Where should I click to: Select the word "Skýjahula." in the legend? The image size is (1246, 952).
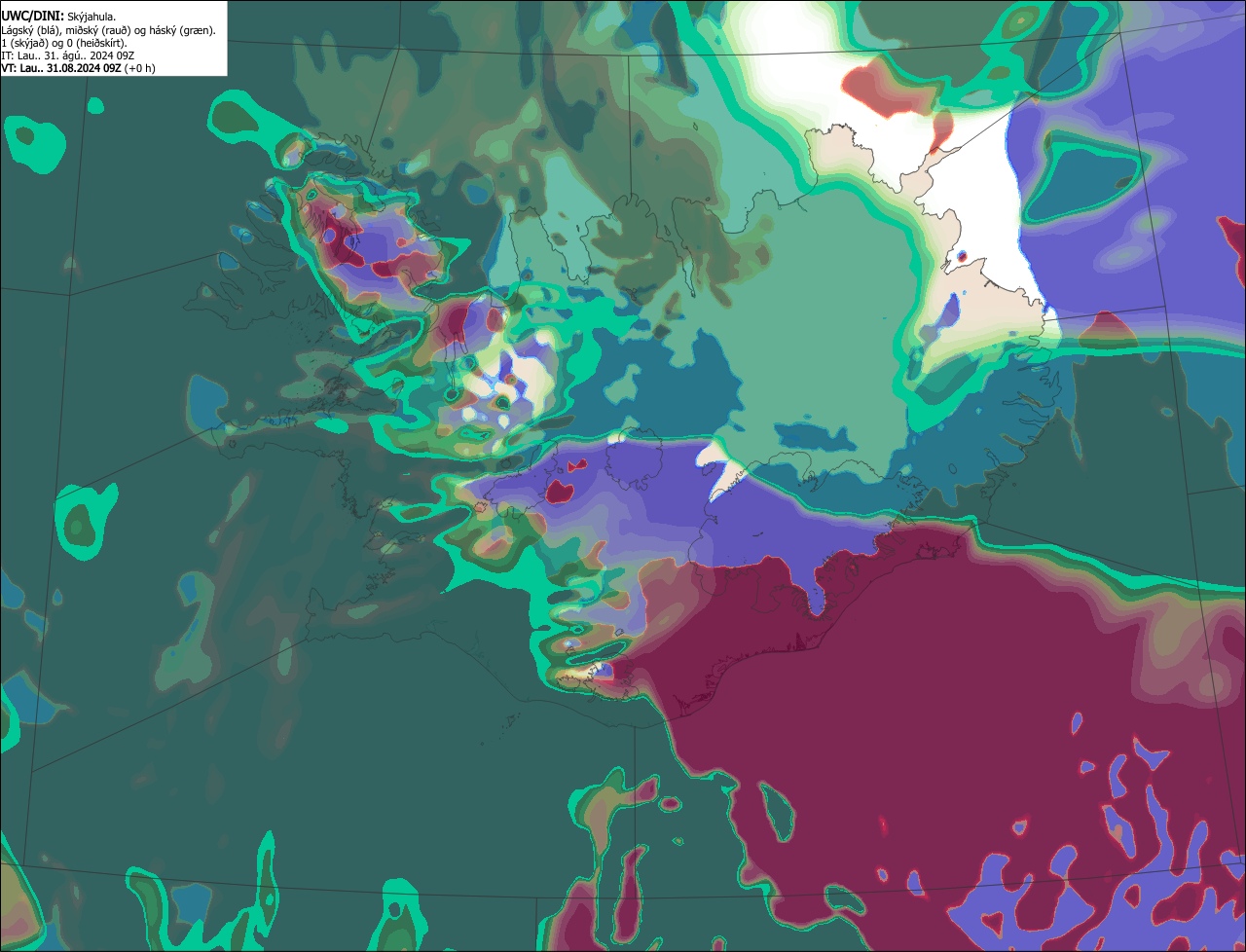coord(92,17)
